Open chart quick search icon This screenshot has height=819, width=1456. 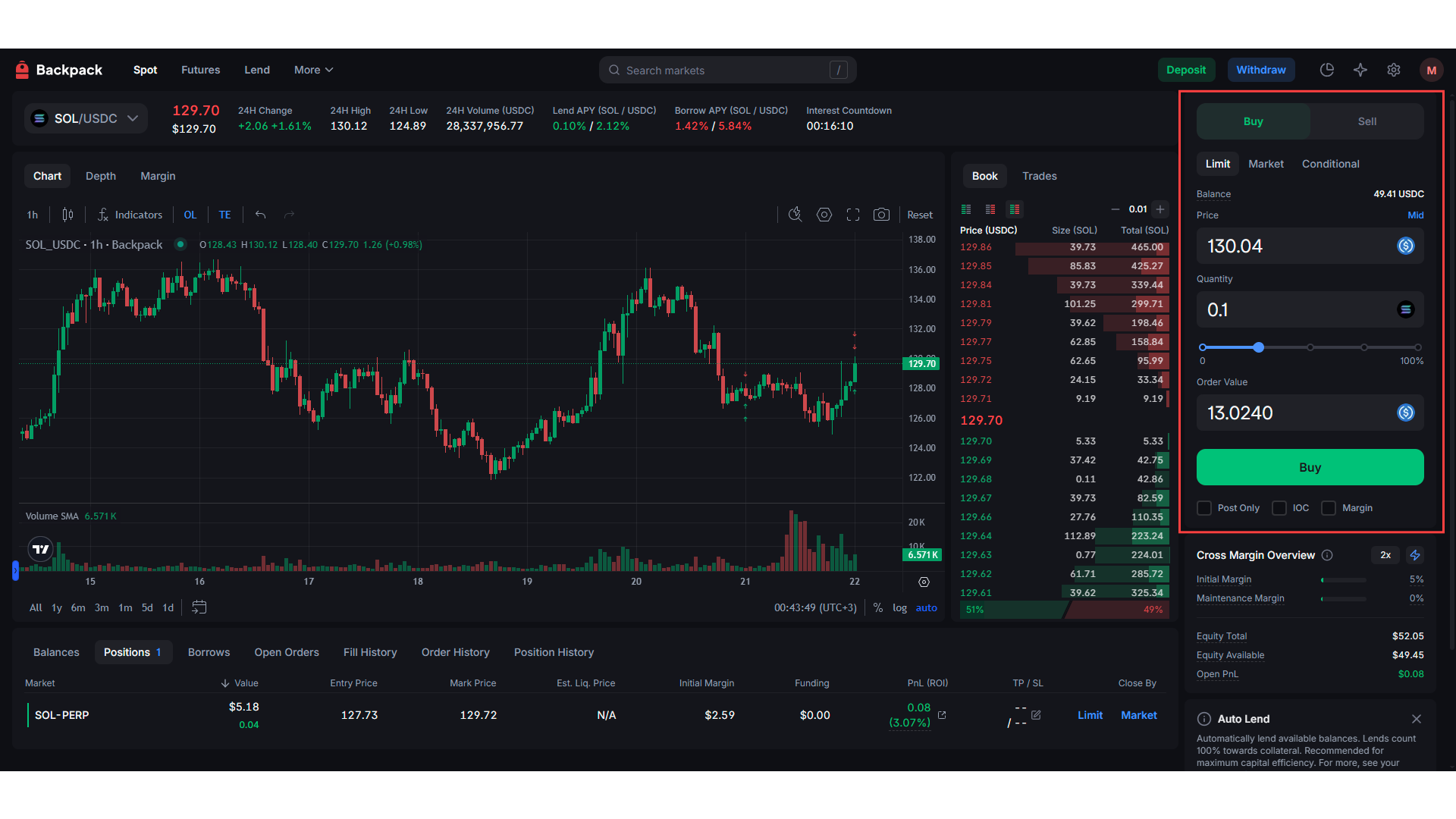point(795,215)
